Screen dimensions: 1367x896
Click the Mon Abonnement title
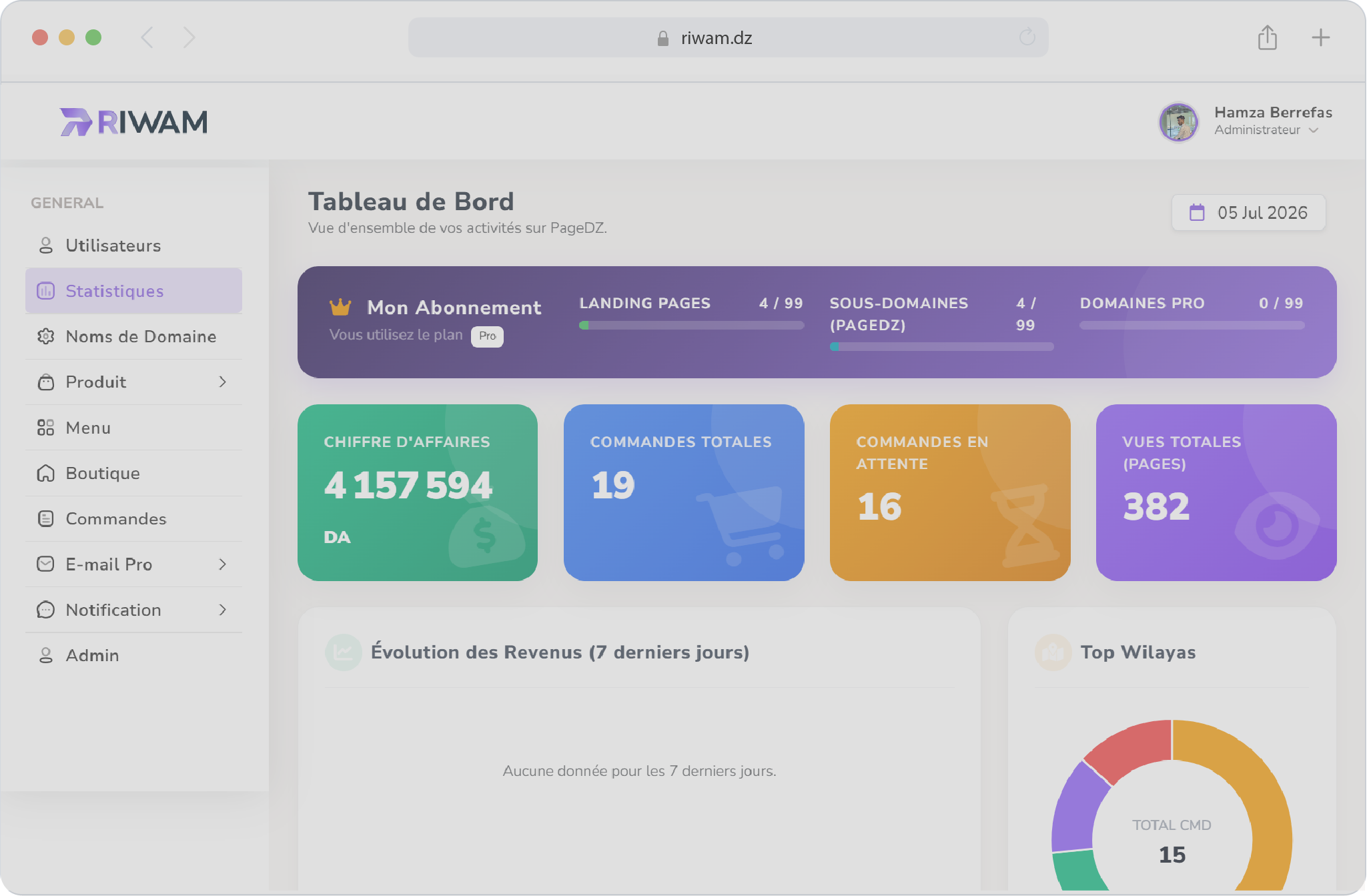pos(454,308)
